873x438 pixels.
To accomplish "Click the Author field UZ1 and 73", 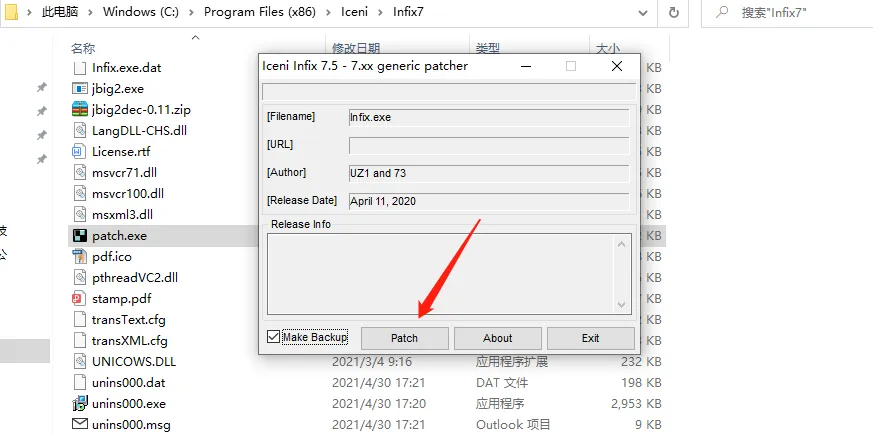I will coord(489,173).
